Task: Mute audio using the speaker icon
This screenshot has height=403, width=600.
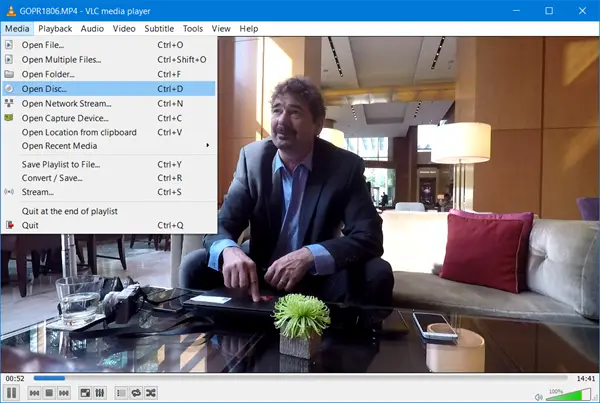Action: 538,393
